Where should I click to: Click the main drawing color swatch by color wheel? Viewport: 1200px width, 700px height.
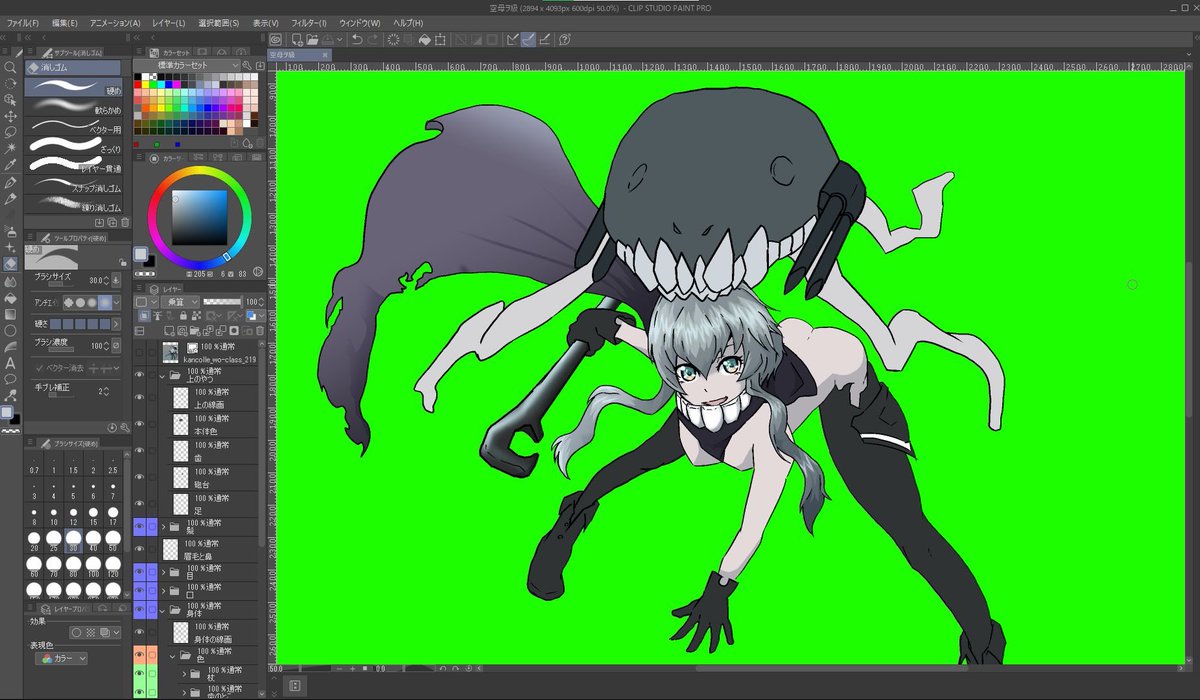(141, 253)
